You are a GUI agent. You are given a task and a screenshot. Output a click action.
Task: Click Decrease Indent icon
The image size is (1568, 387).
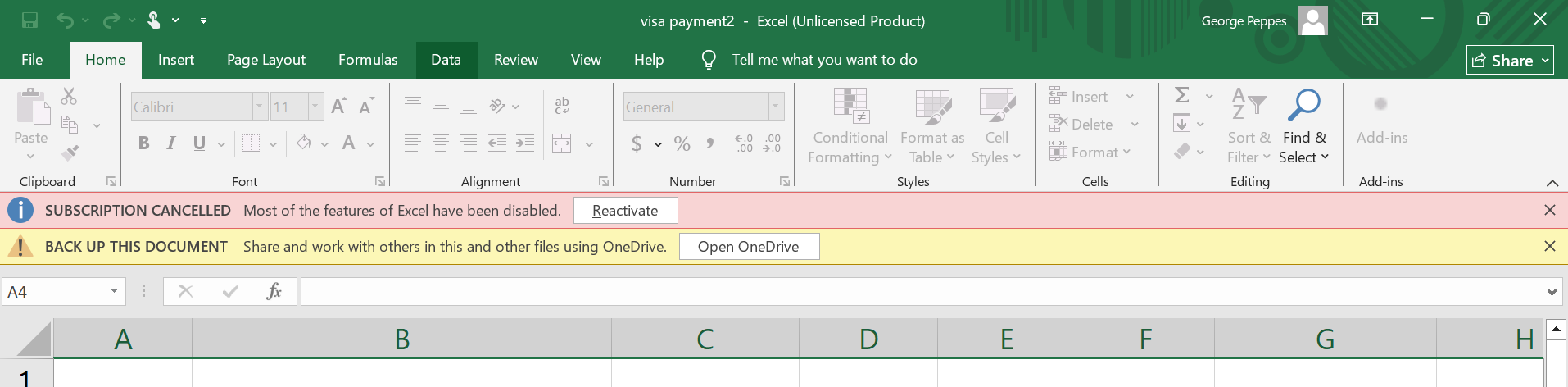coord(497,143)
